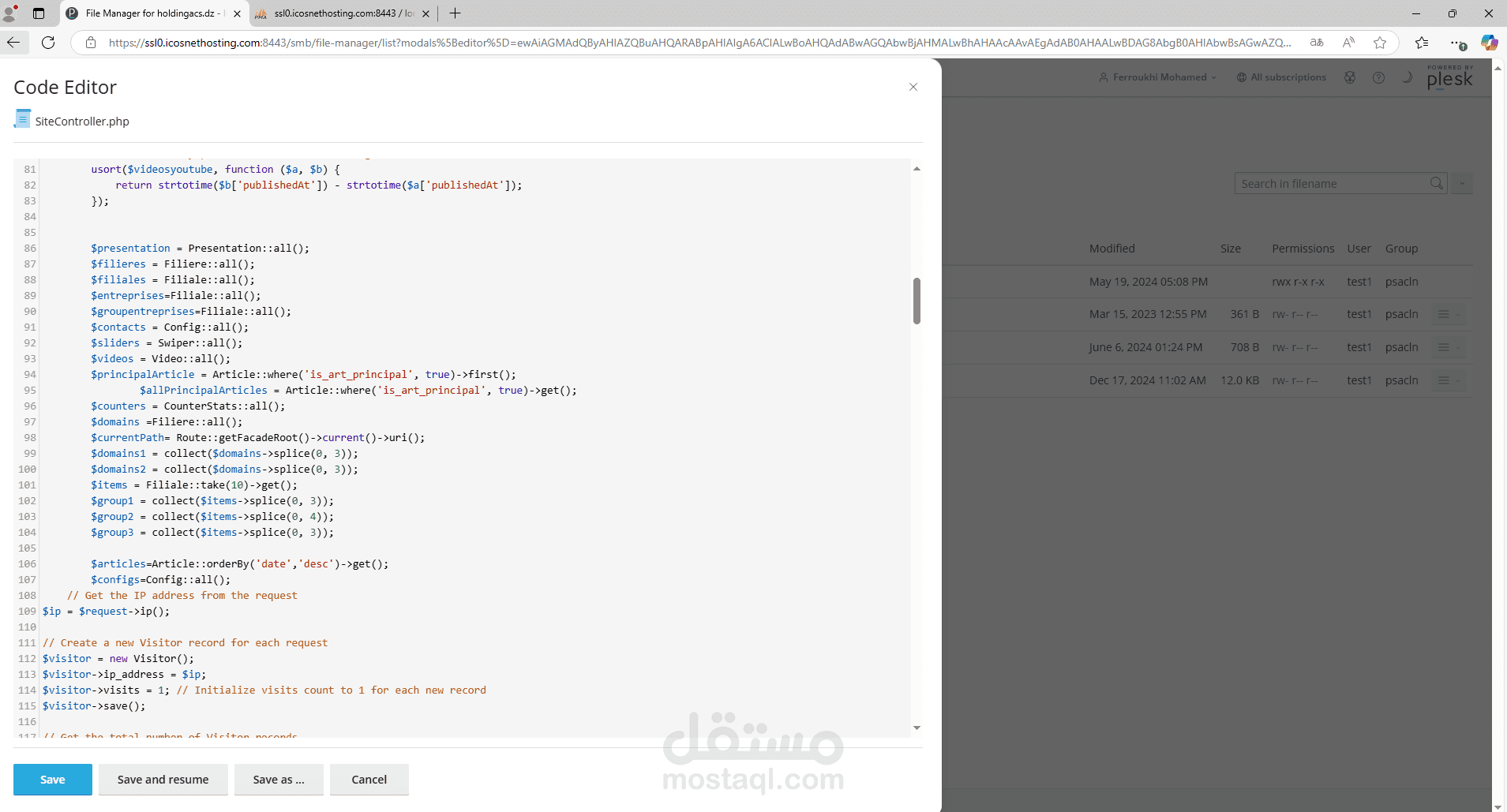The width and height of the screenshot is (1507, 812).
Task: Open the read aloud icon
Action: (1348, 43)
